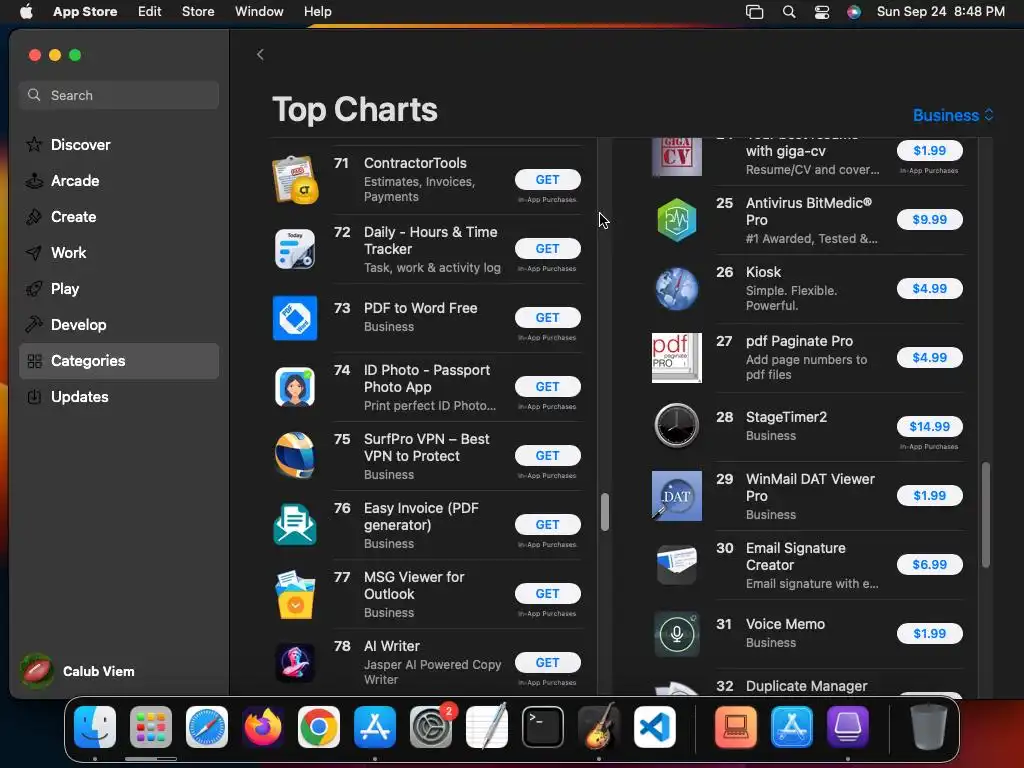Viewport: 1024px width, 768px height.
Task: Select Work in the sidebar
Action: click(119, 253)
